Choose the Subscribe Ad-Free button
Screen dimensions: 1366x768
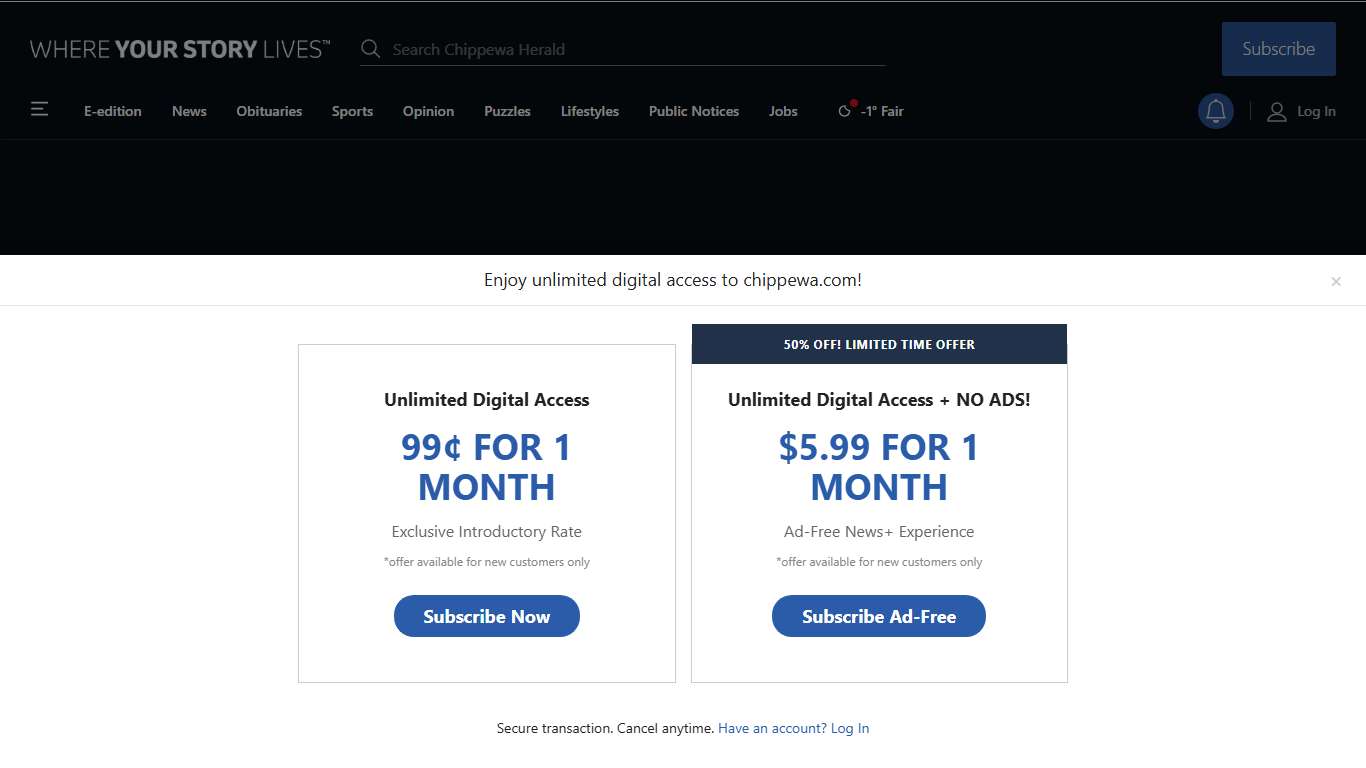tap(878, 616)
